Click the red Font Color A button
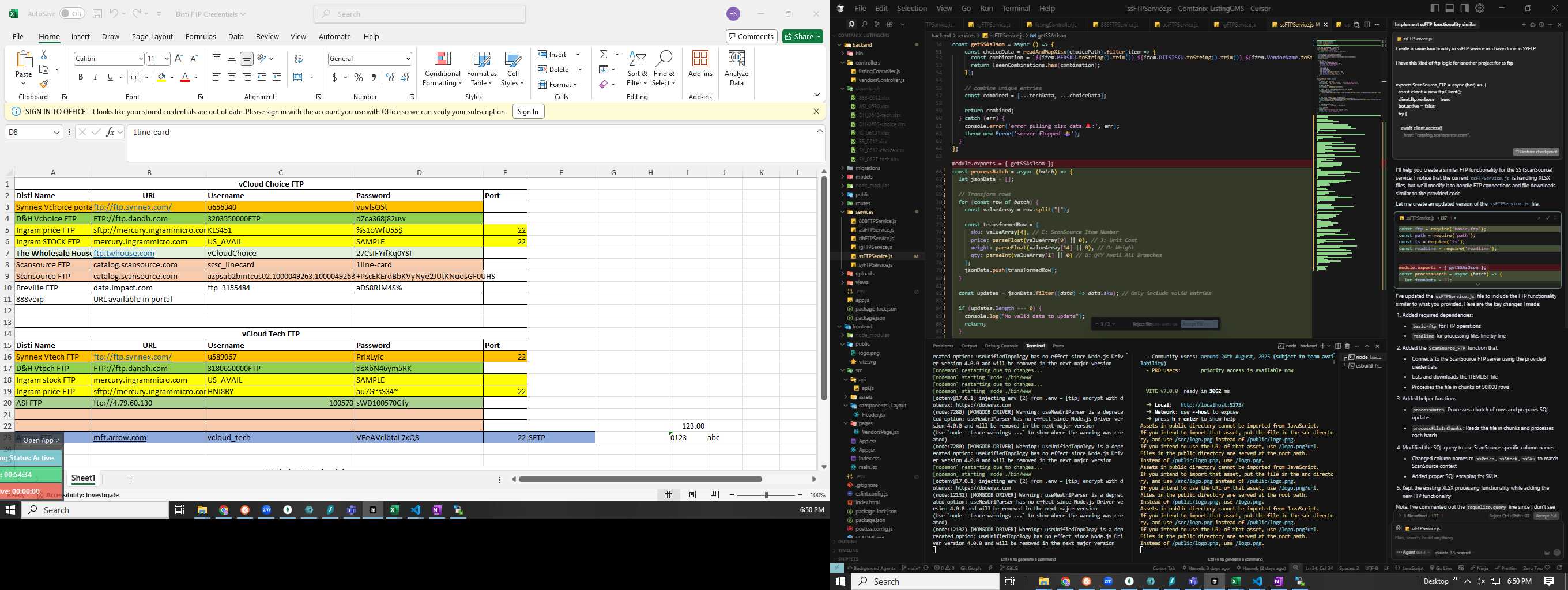Viewport: 1568px width, 590px height. (x=185, y=77)
